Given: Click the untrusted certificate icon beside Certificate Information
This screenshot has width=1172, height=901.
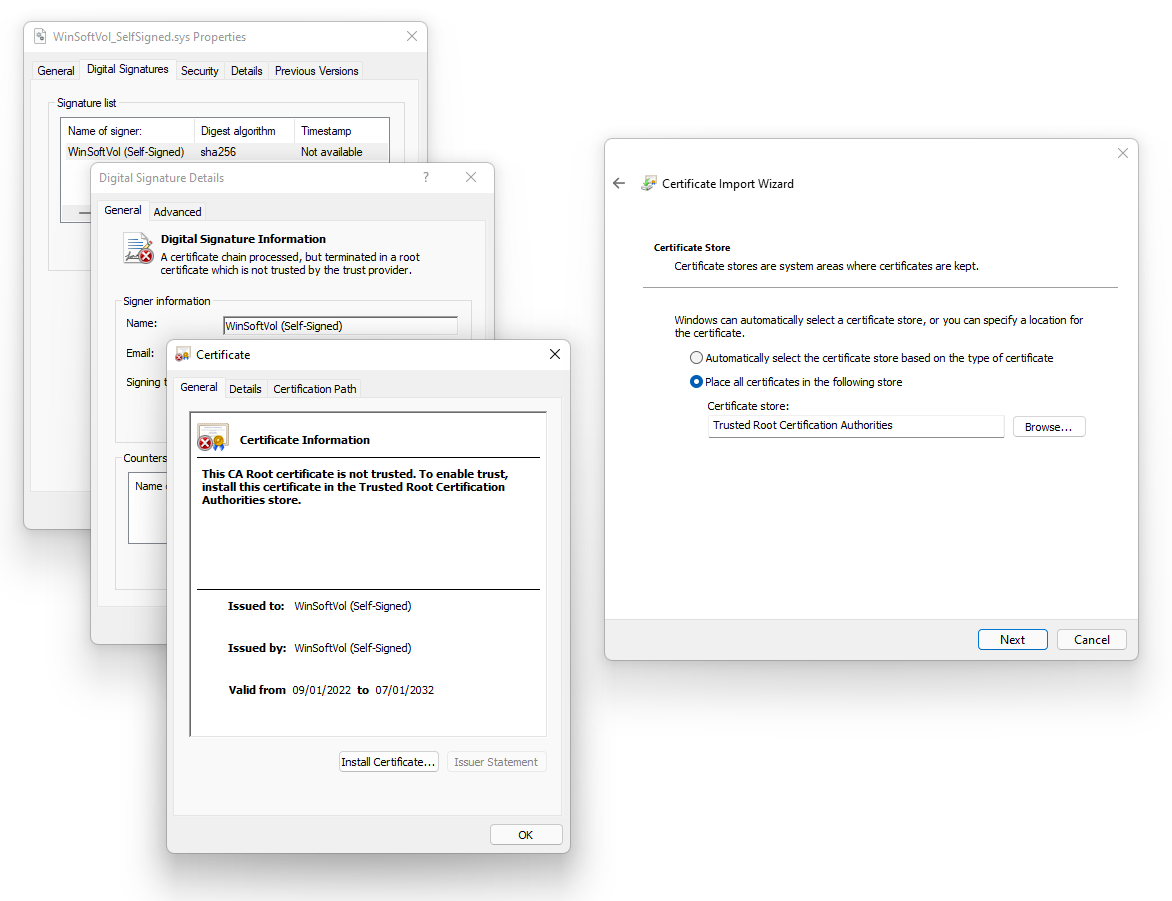Looking at the screenshot, I should [x=212, y=438].
